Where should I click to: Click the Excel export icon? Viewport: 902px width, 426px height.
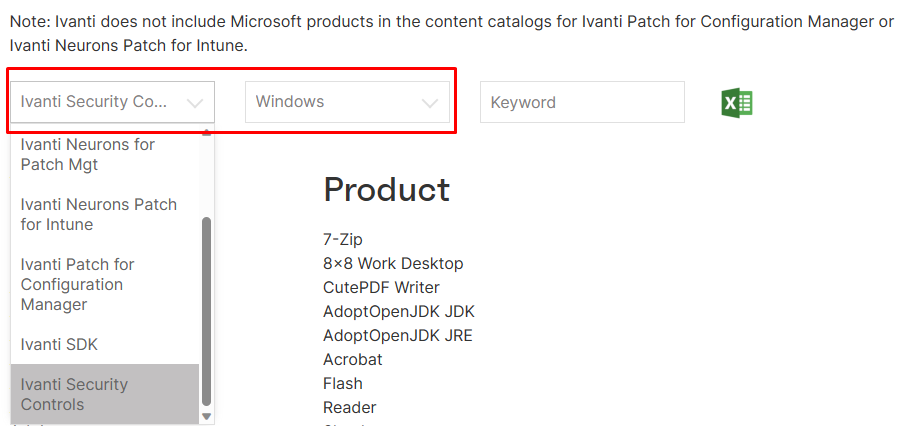[x=737, y=102]
